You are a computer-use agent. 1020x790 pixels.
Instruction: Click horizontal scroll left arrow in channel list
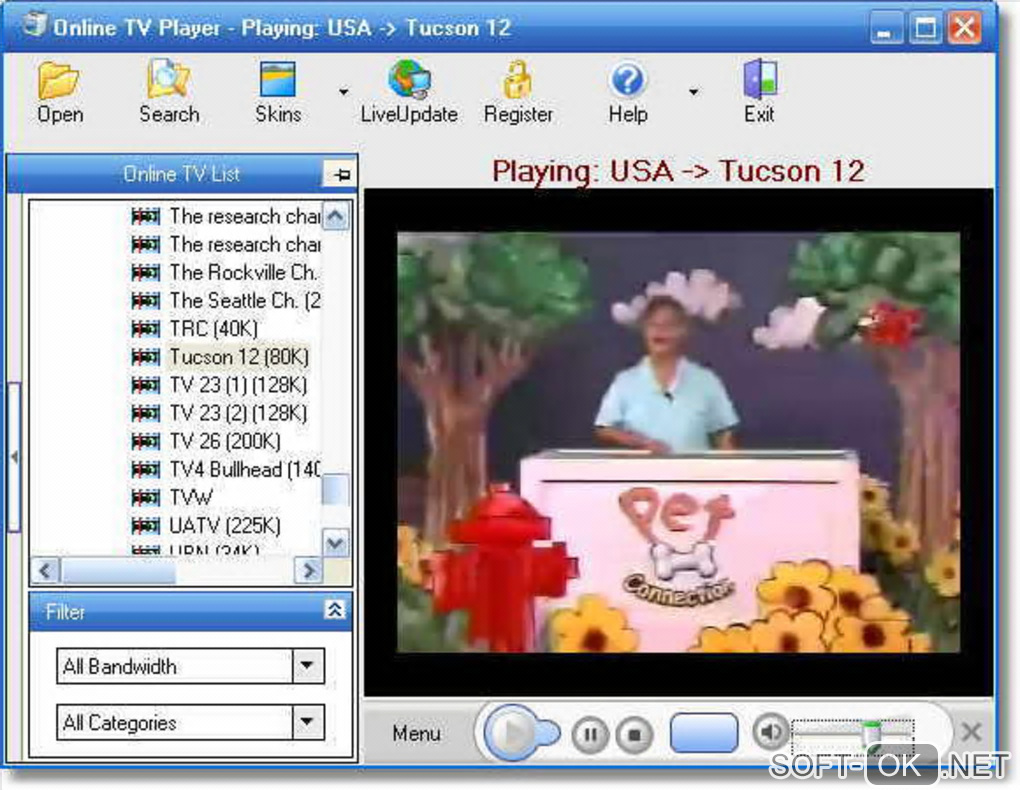45,571
